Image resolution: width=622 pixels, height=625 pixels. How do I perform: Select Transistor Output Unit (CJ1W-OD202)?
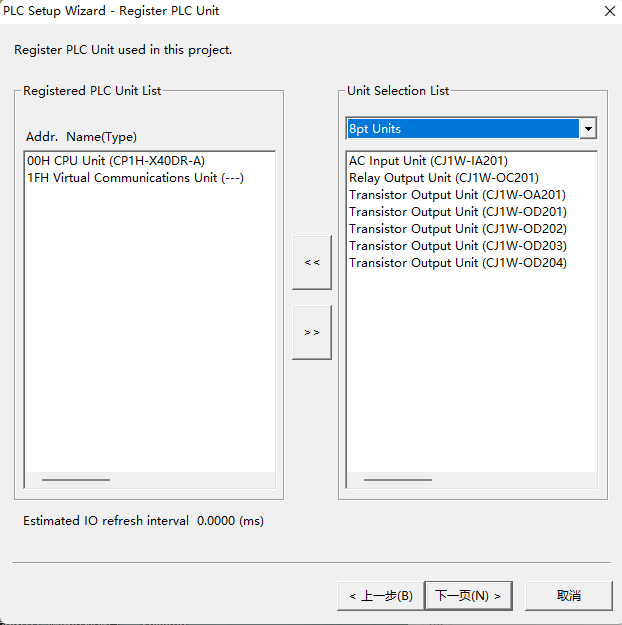point(458,229)
